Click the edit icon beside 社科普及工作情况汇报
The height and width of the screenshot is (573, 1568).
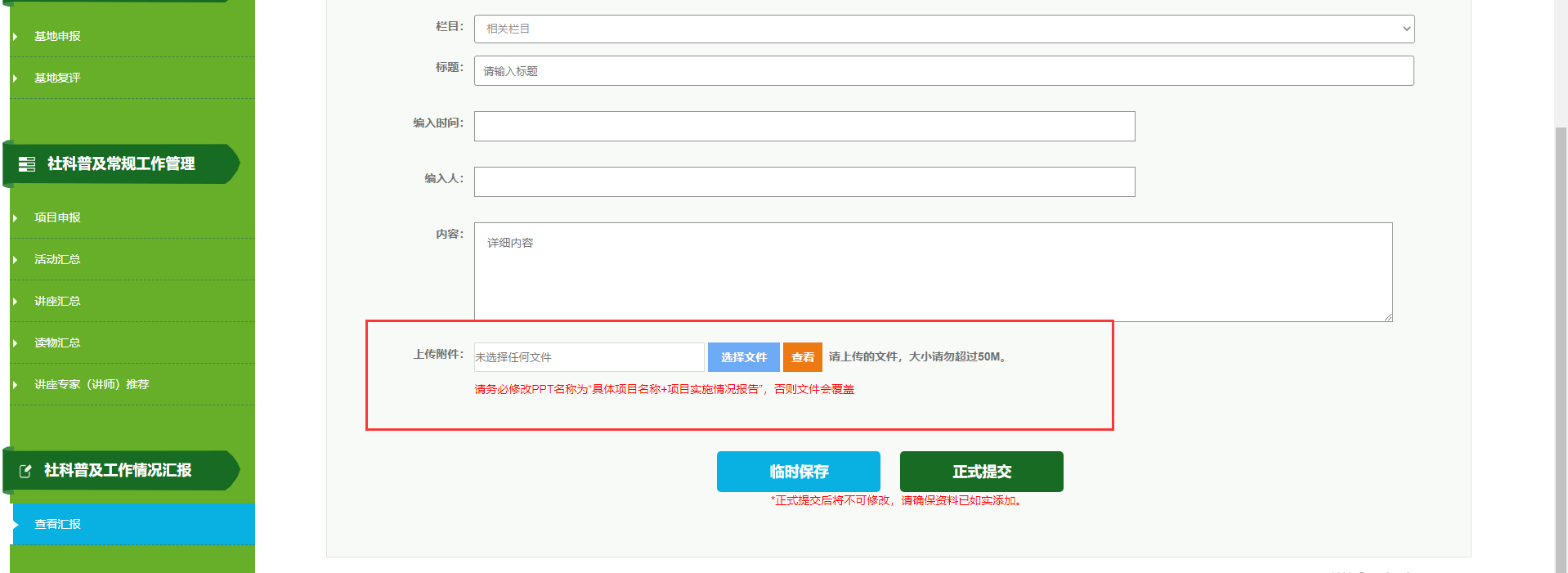(x=25, y=471)
